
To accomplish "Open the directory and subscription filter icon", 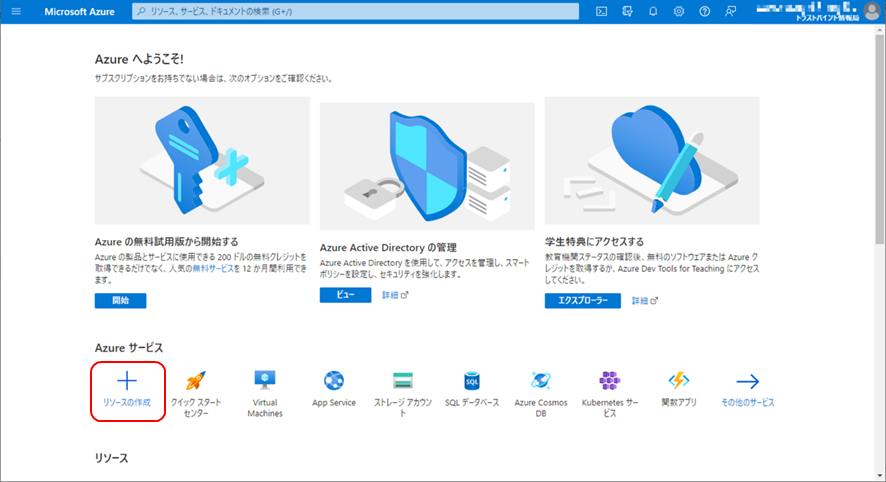I will [x=627, y=11].
